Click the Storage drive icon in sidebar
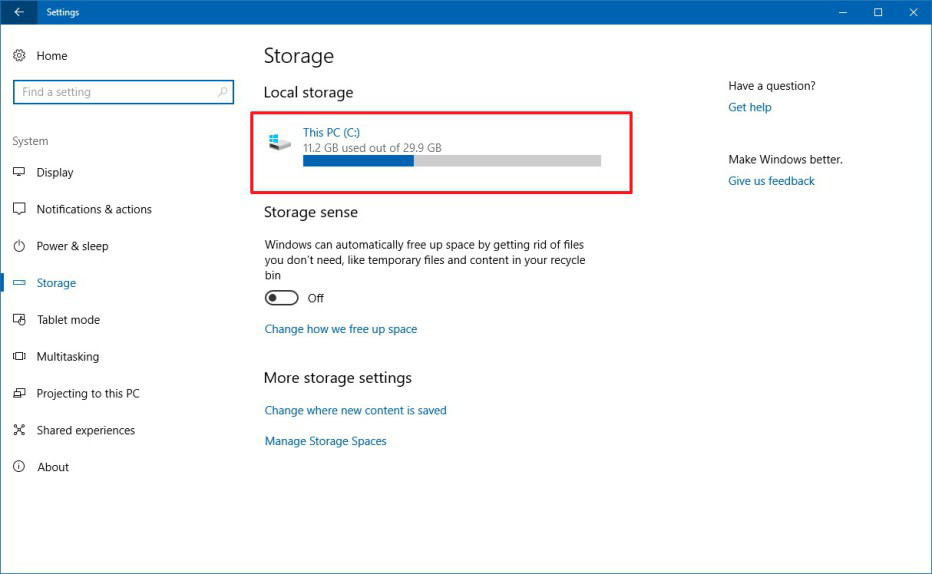This screenshot has height=574, width=932. pyautogui.click(x=19, y=282)
